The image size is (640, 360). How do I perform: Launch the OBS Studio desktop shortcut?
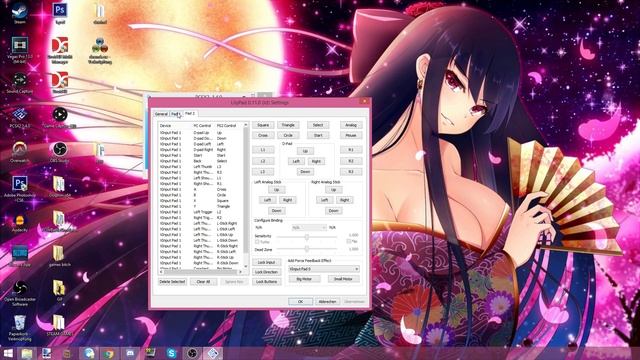click(x=60, y=152)
